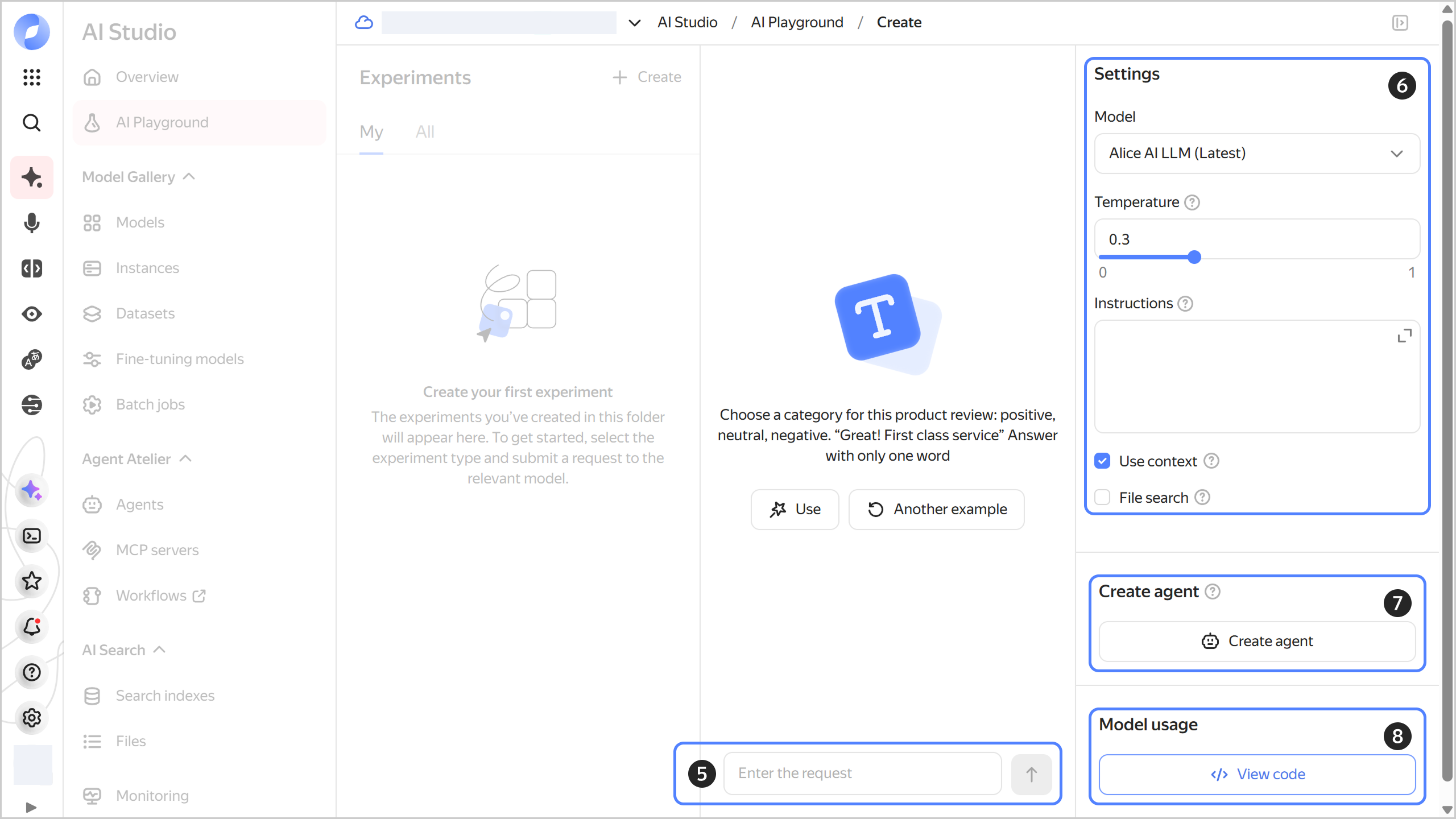This screenshot has width=1456, height=819.
Task: Click the send arrow button next to request field
Action: [x=1031, y=774]
